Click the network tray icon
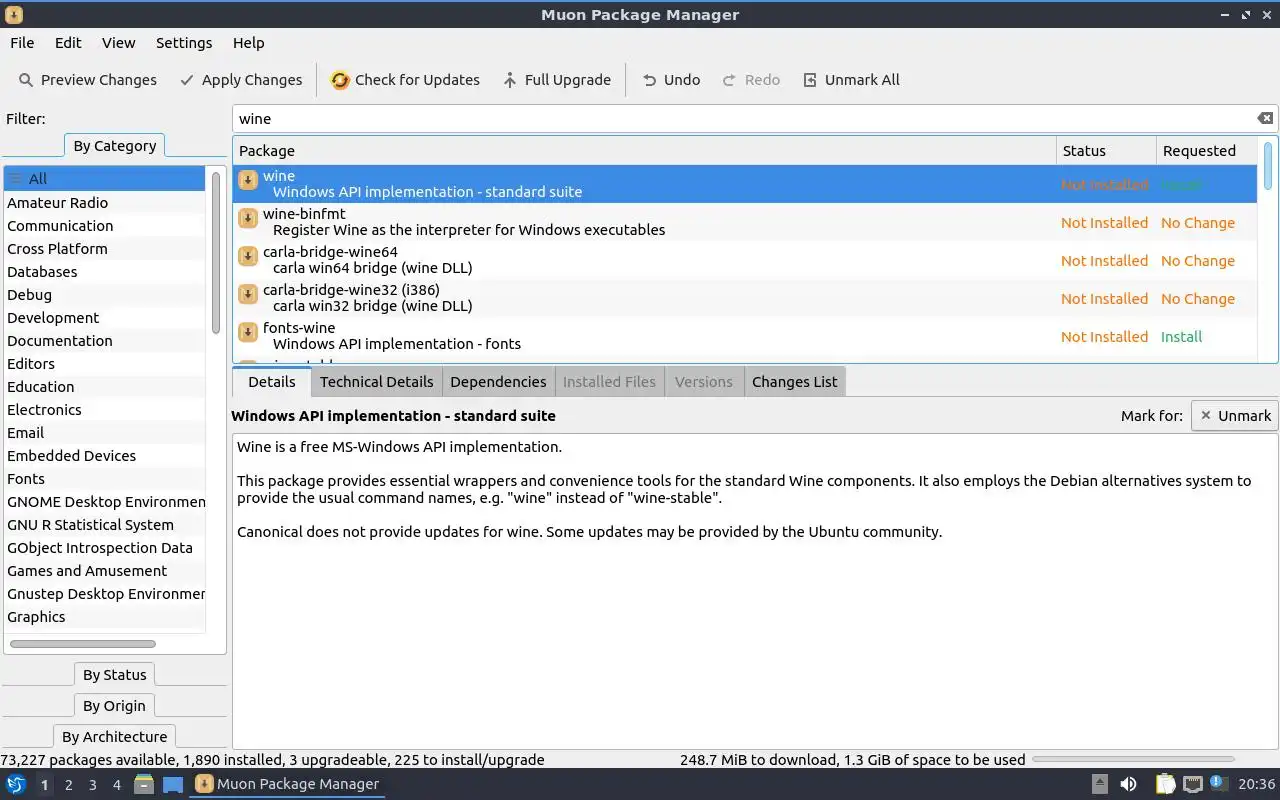 (1192, 784)
